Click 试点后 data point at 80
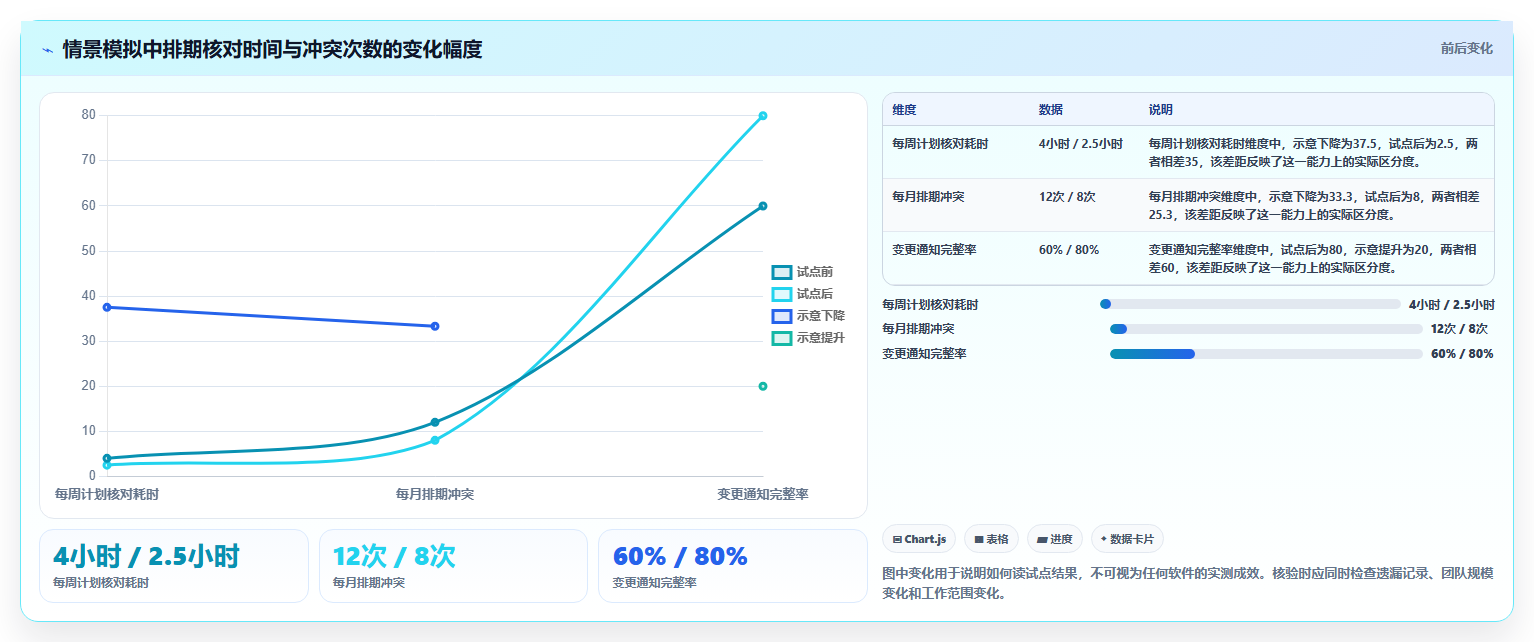The image size is (1534, 642). click(763, 116)
